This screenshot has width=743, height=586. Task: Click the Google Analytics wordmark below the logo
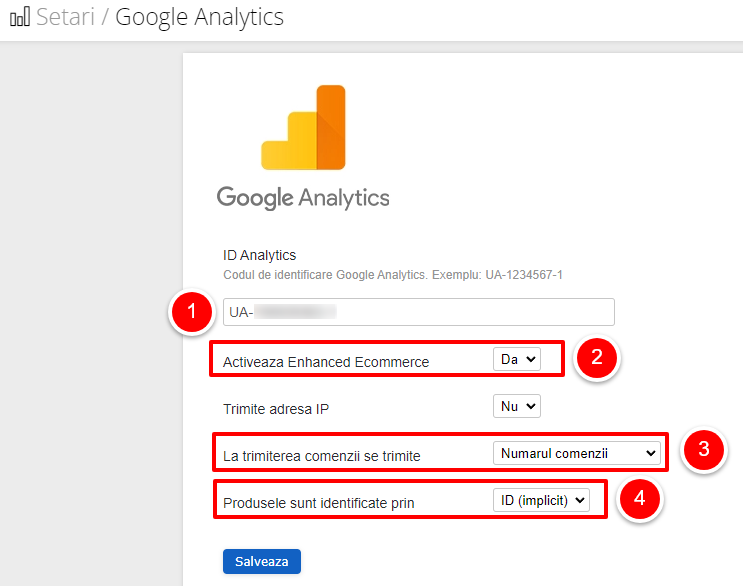coord(303,198)
